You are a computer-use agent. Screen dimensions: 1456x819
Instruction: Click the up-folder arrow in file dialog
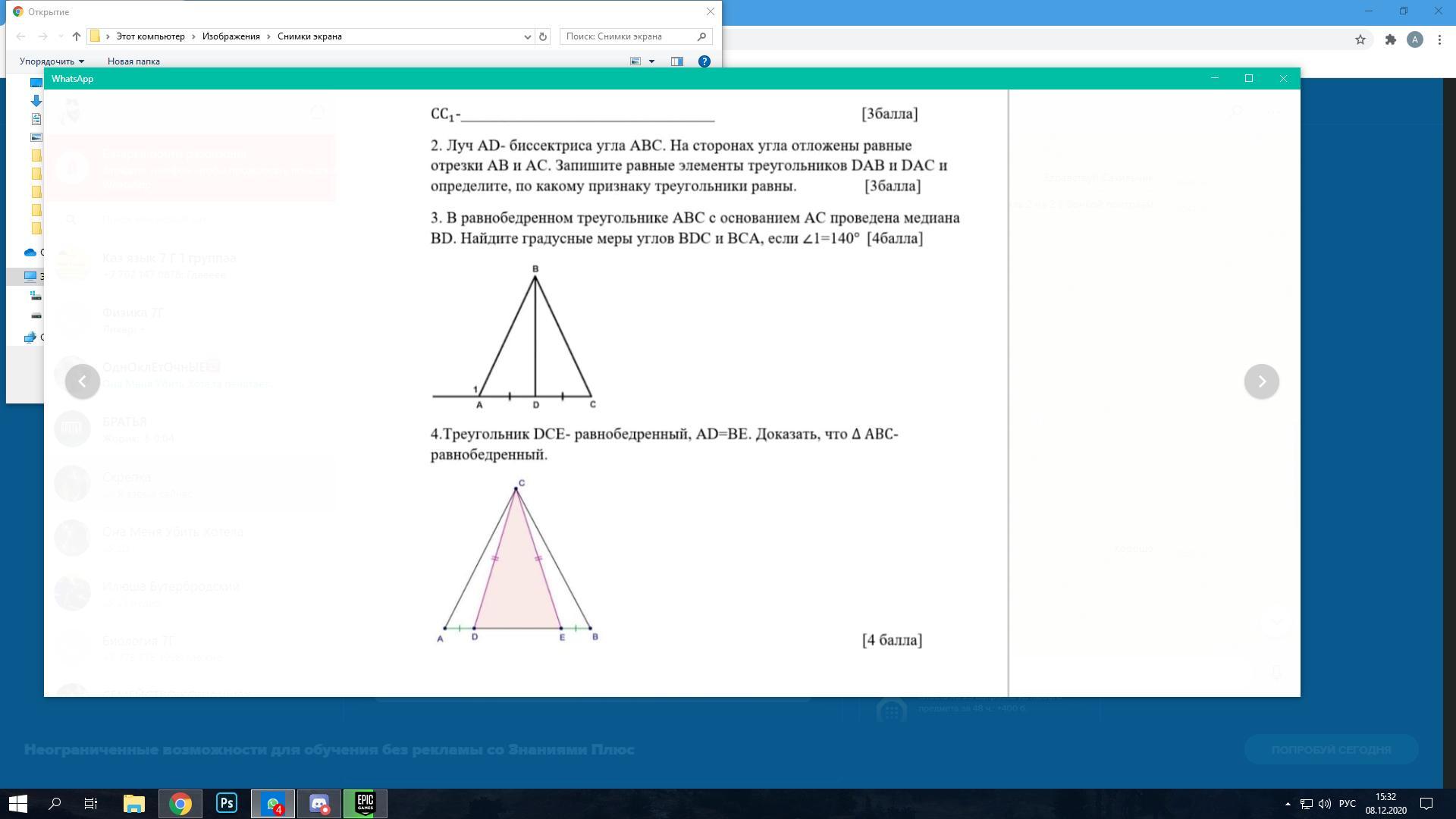click(x=77, y=36)
